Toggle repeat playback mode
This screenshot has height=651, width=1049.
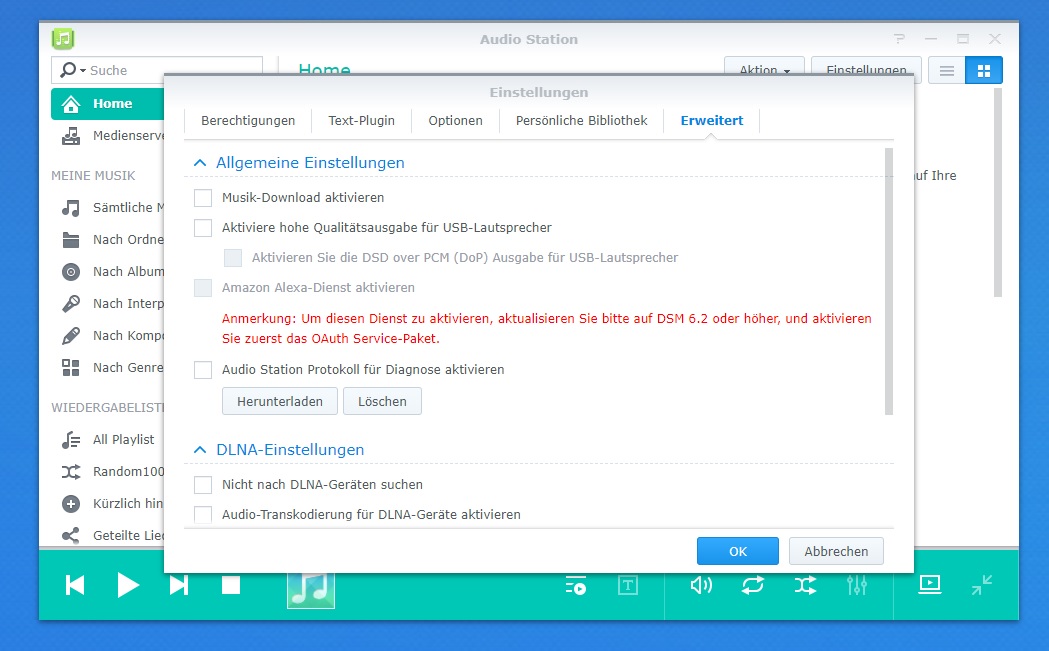pos(753,585)
